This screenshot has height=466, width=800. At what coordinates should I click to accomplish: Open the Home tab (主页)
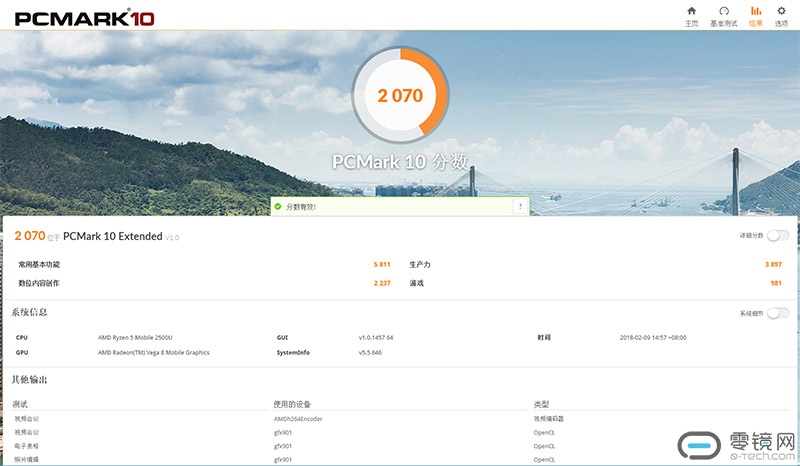[x=691, y=16]
